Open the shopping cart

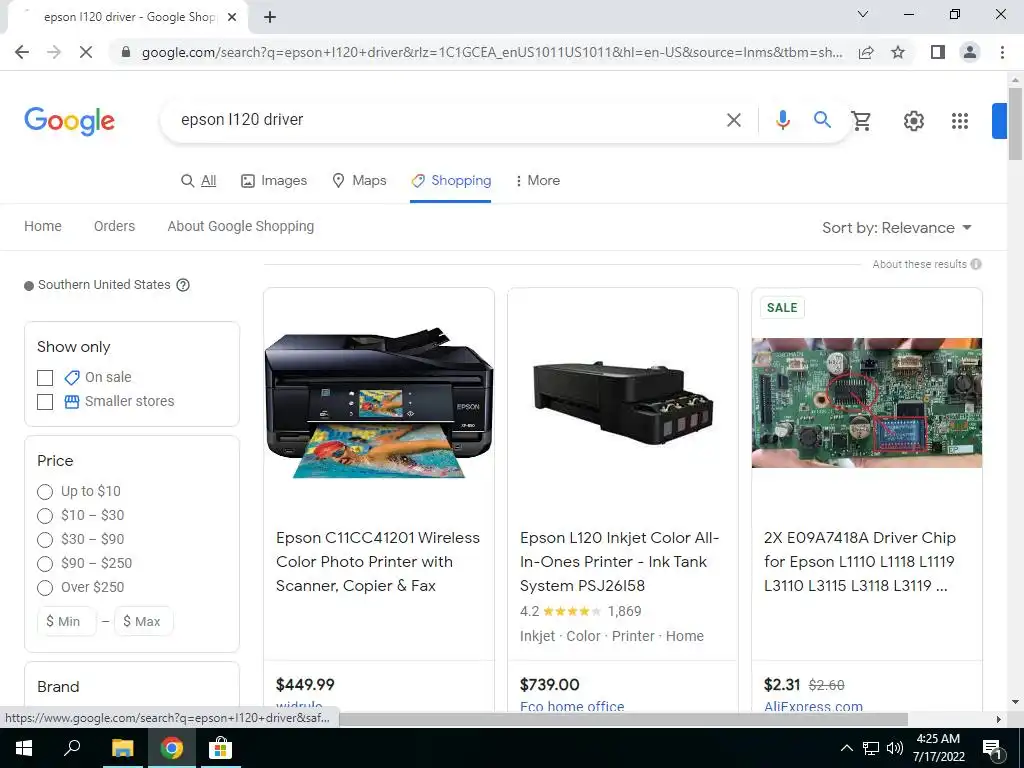pyautogui.click(x=861, y=120)
